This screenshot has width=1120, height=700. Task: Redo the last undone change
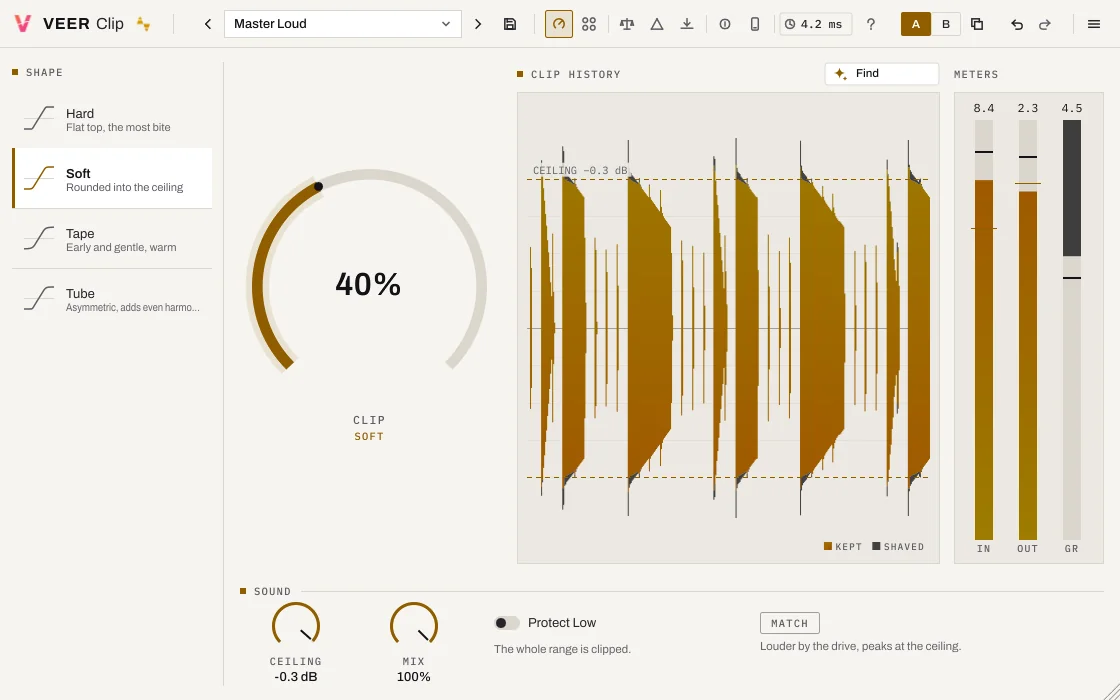(1045, 24)
